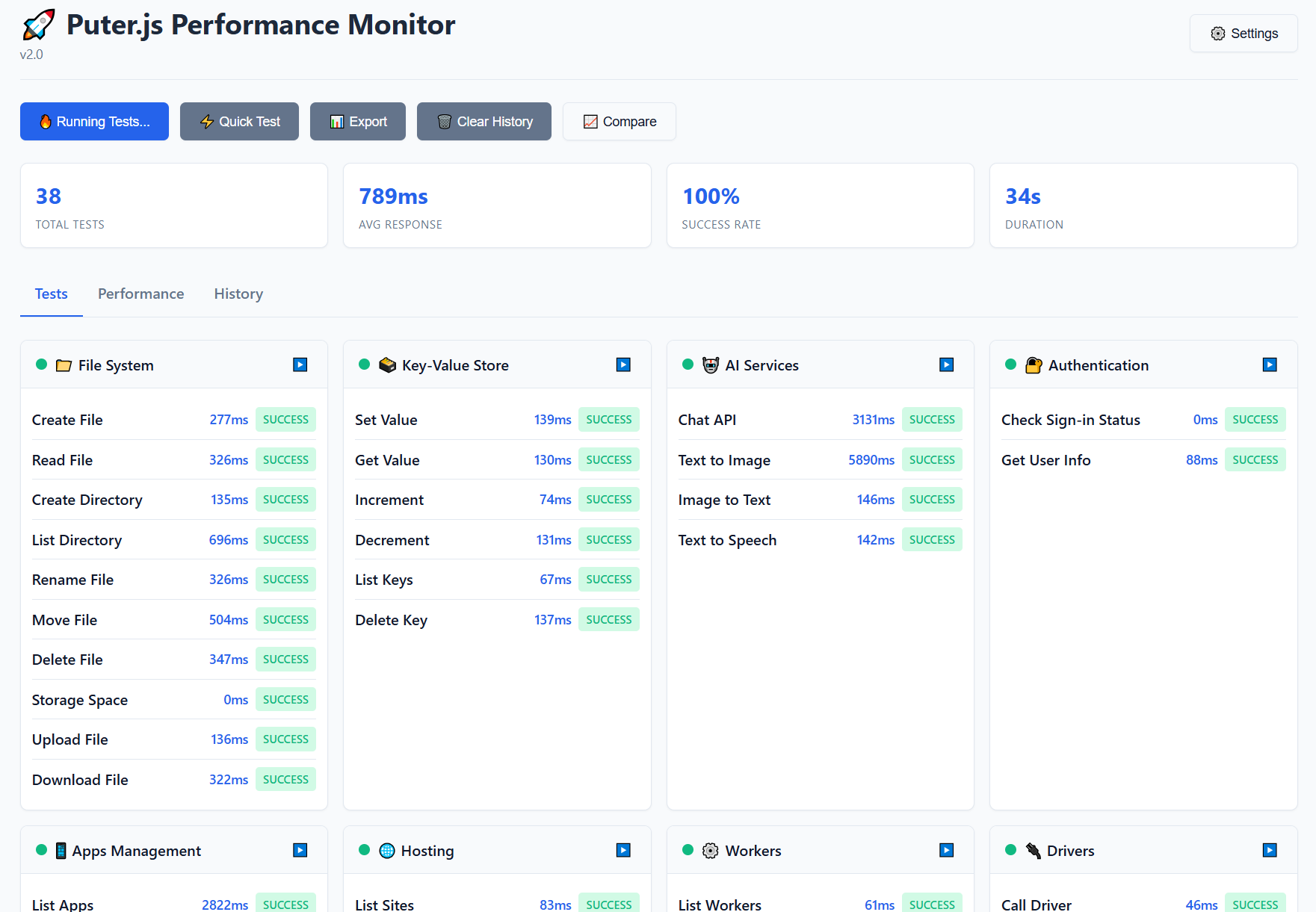The height and width of the screenshot is (912, 1316).
Task: Select the Check Sign-in Status row
Action: pos(1143,420)
